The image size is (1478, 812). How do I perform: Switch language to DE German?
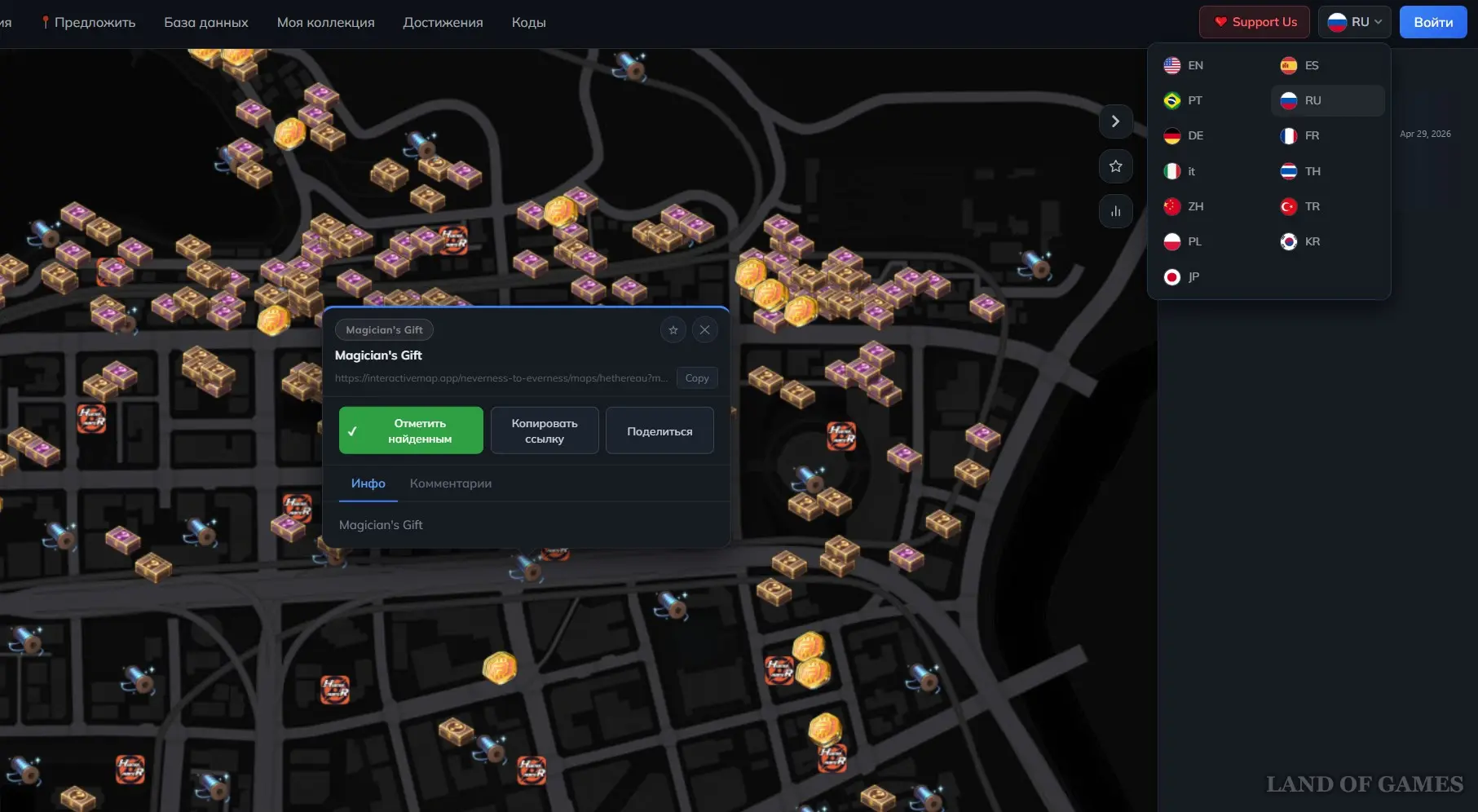click(1185, 136)
